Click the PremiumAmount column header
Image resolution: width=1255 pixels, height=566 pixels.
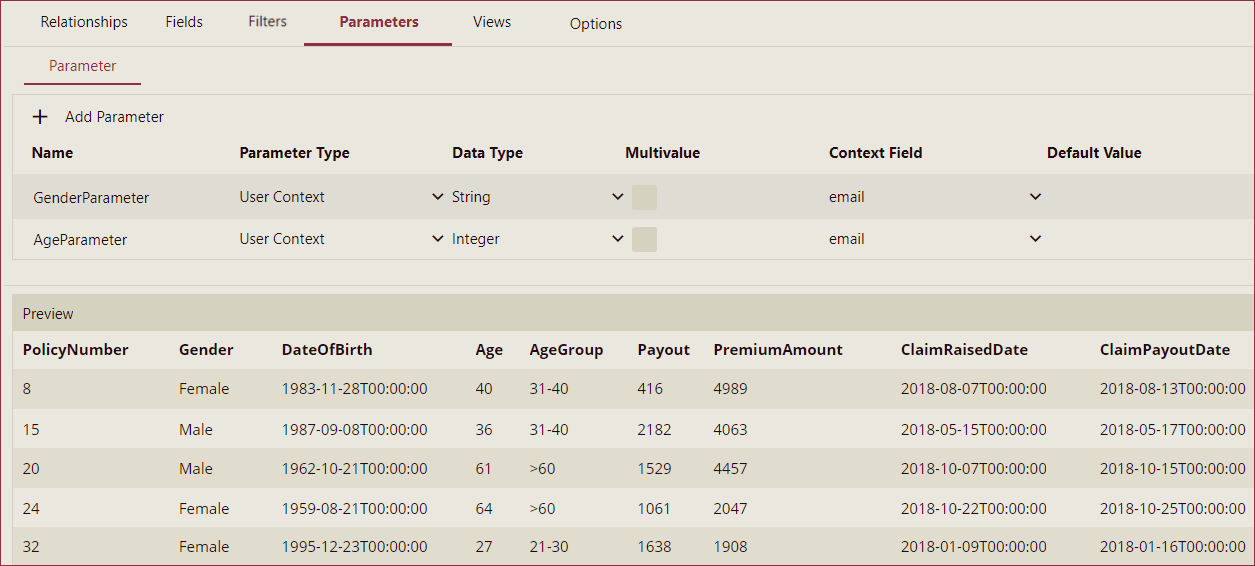tap(778, 350)
